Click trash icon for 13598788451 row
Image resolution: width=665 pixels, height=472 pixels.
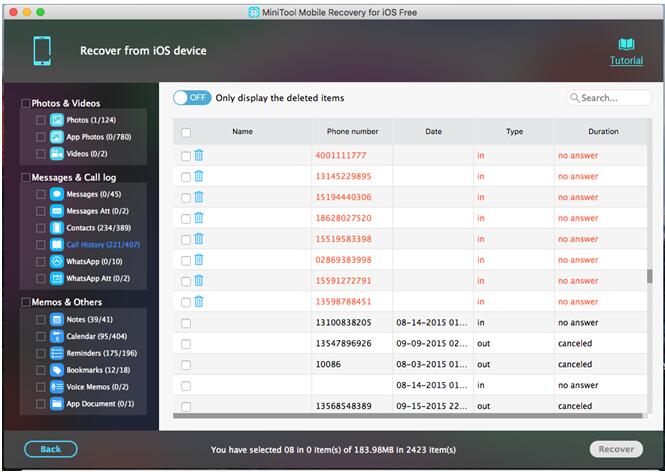point(198,302)
